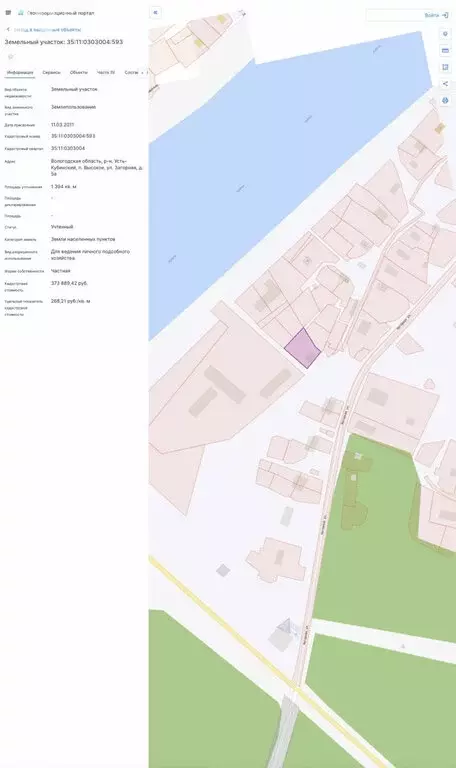Click the login arrow icon
Screen dimensions: 456x768
[445, 15]
